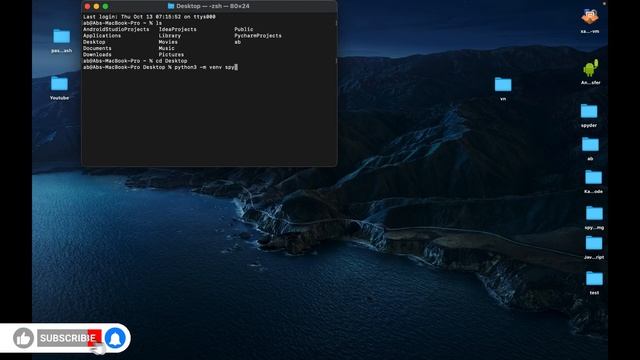Image resolution: width=640 pixels, height=360 pixels.
Task: Click 'AndroidStudioProjects' in the ls output
Action: [x=116, y=29]
